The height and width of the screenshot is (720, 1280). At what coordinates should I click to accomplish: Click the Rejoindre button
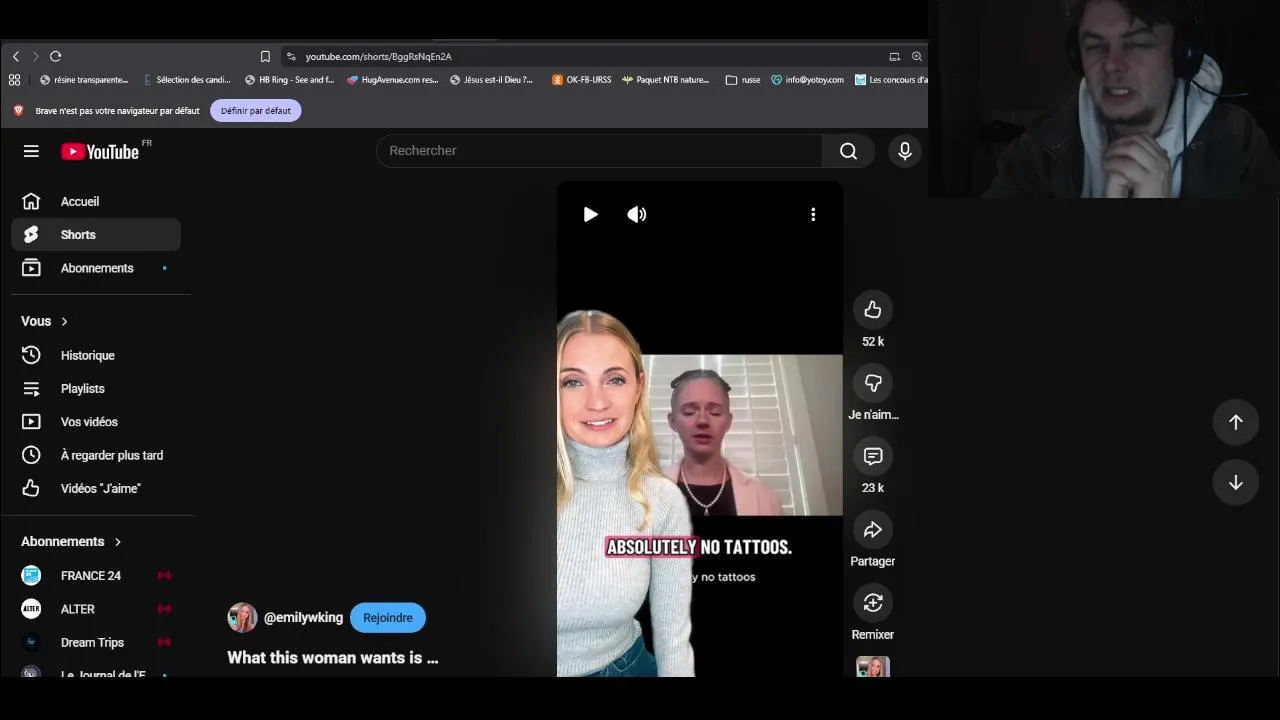[x=388, y=618]
